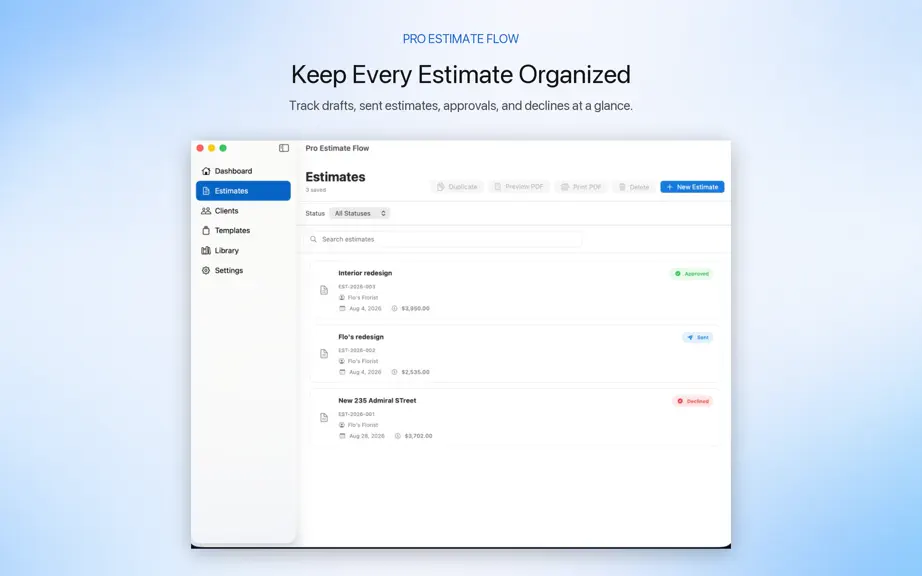Toggle the sidebar visibility icon
Viewport: 922px width, 576px height.
(x=284, y=148)
